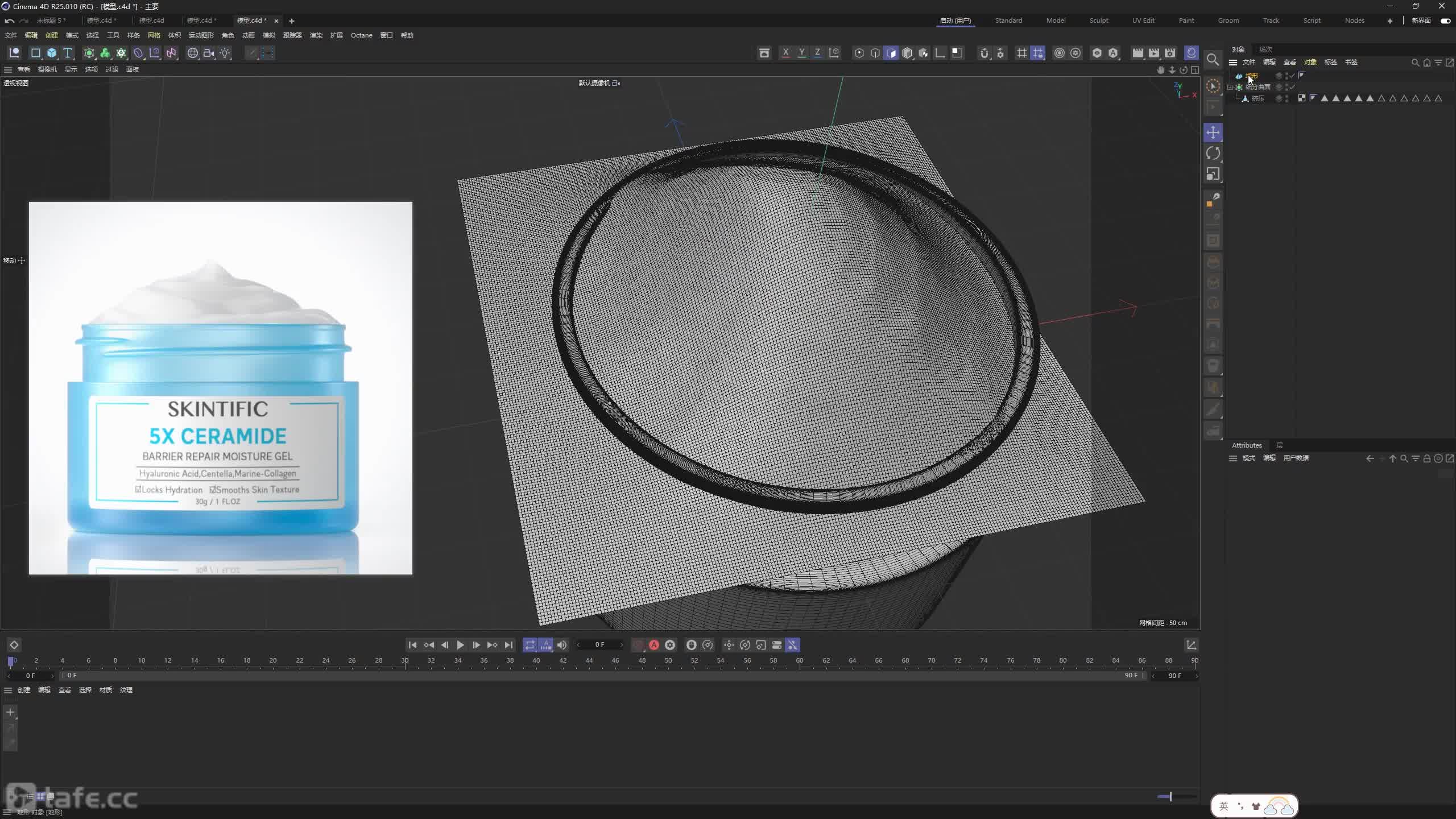
Task: Toggle the 新界面 new layout switch
Action: click(x=1445, y=20)
